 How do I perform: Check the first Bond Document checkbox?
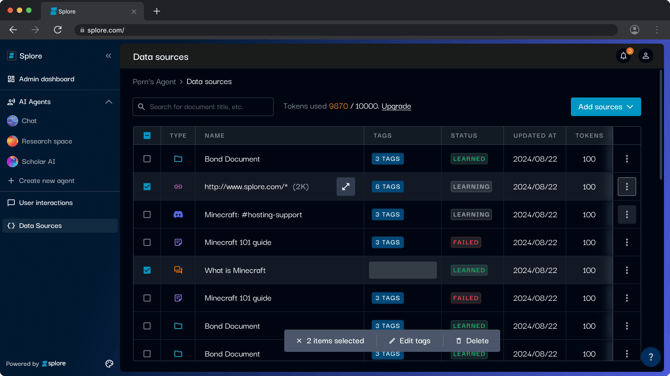tap(147, 159)
